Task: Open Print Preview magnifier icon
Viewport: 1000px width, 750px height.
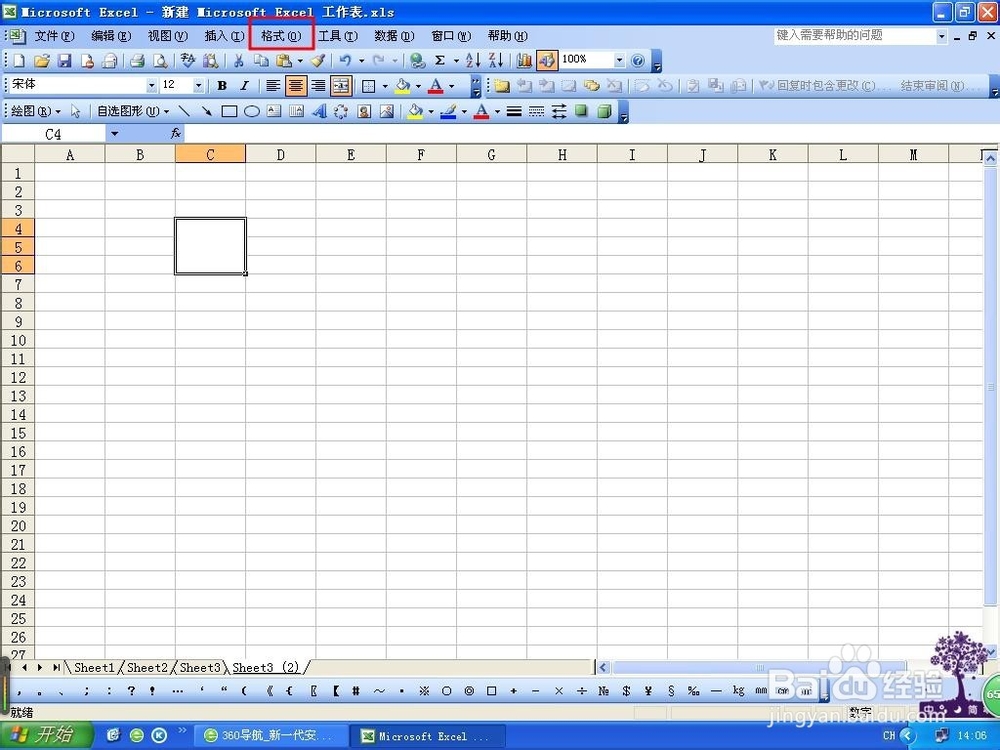Action: 160,61
